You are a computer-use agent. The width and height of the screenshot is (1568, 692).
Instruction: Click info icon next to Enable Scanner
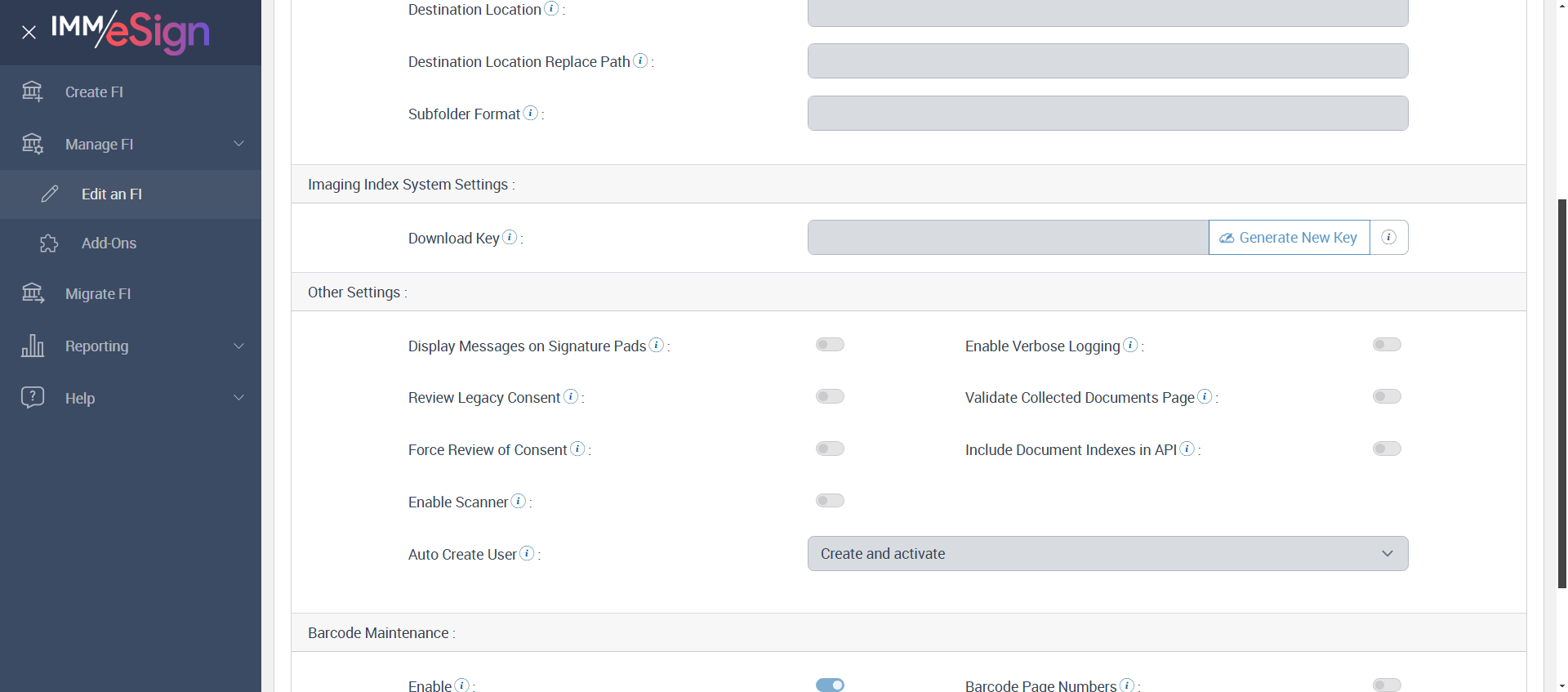519,501
